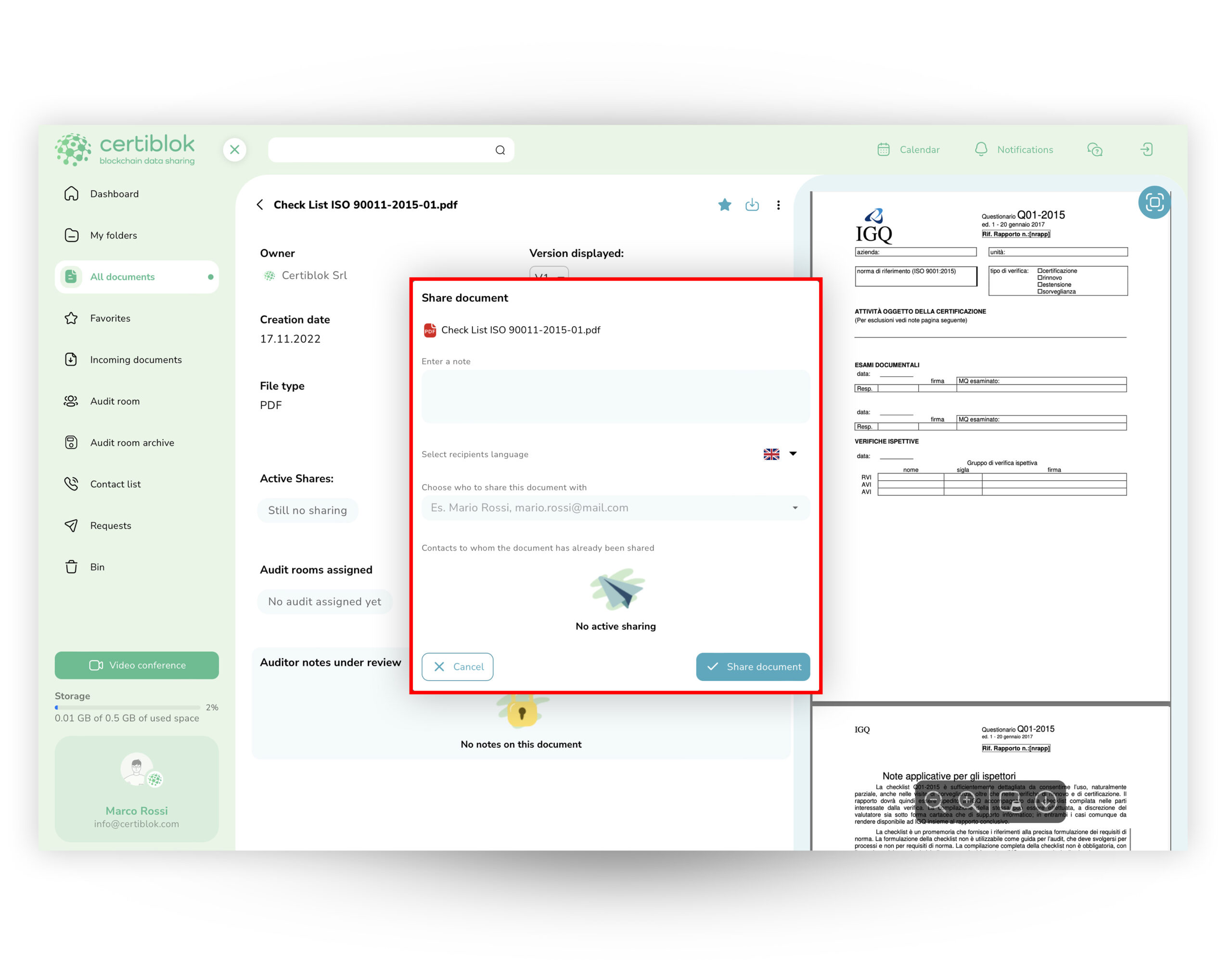Toggle favorite star on document
Image resolution: width=1232 pixels, height=972 pixels.
pyautogui.click(x=724, y=204)
